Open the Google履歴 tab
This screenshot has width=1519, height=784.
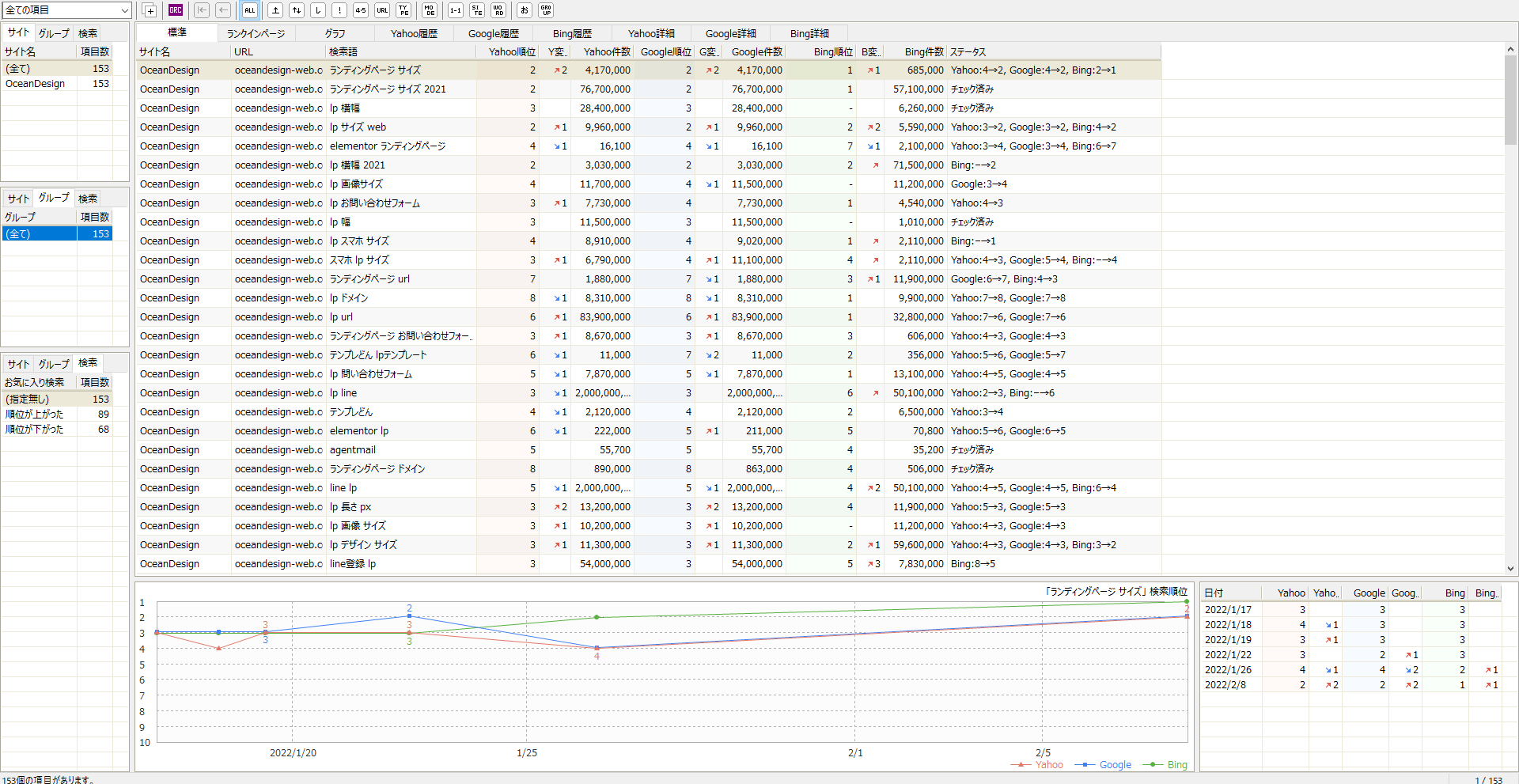(493, 33)
